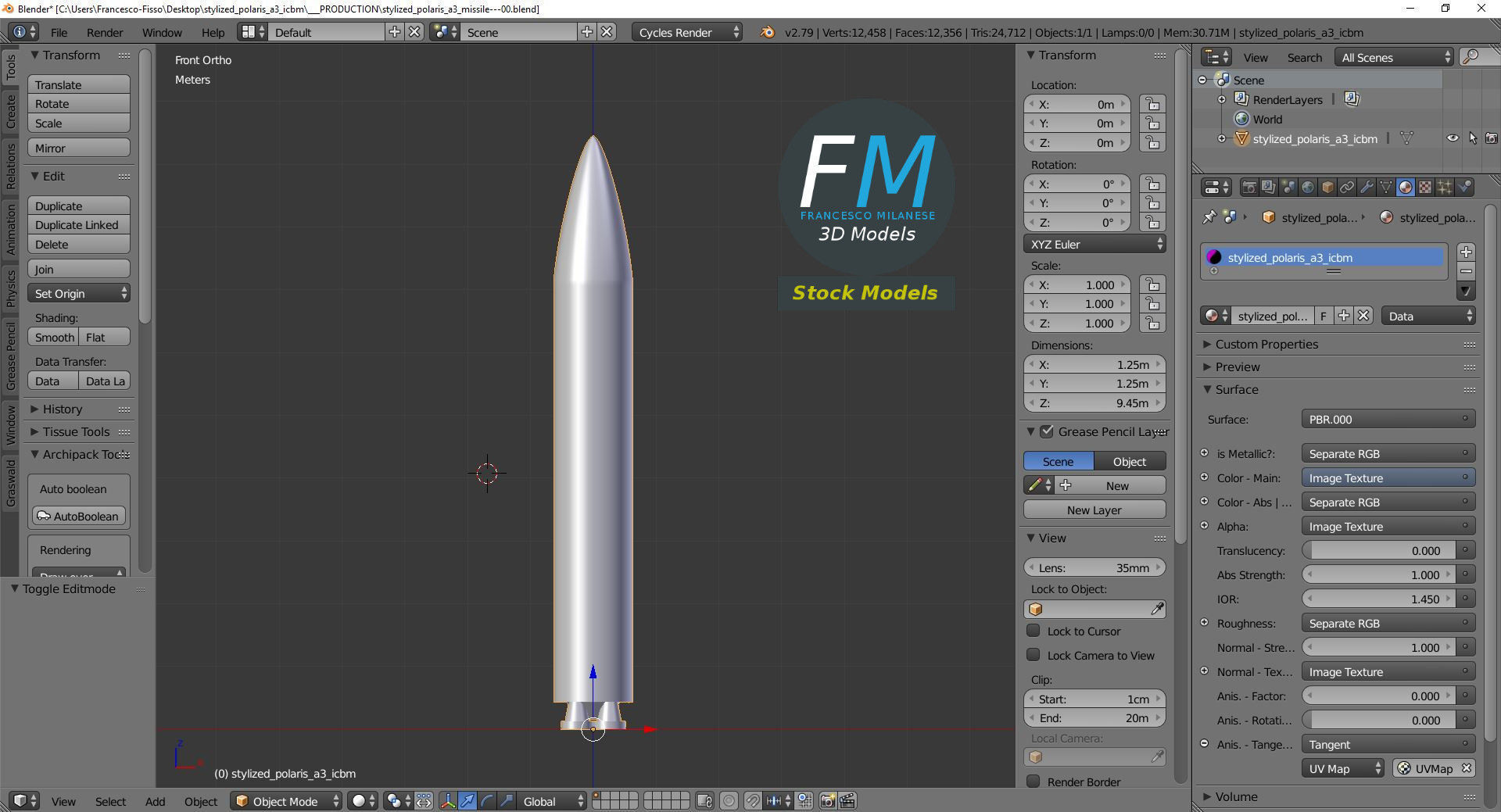Open the Material properties tab
The image size is (1501, 812).
(1406, 188)
